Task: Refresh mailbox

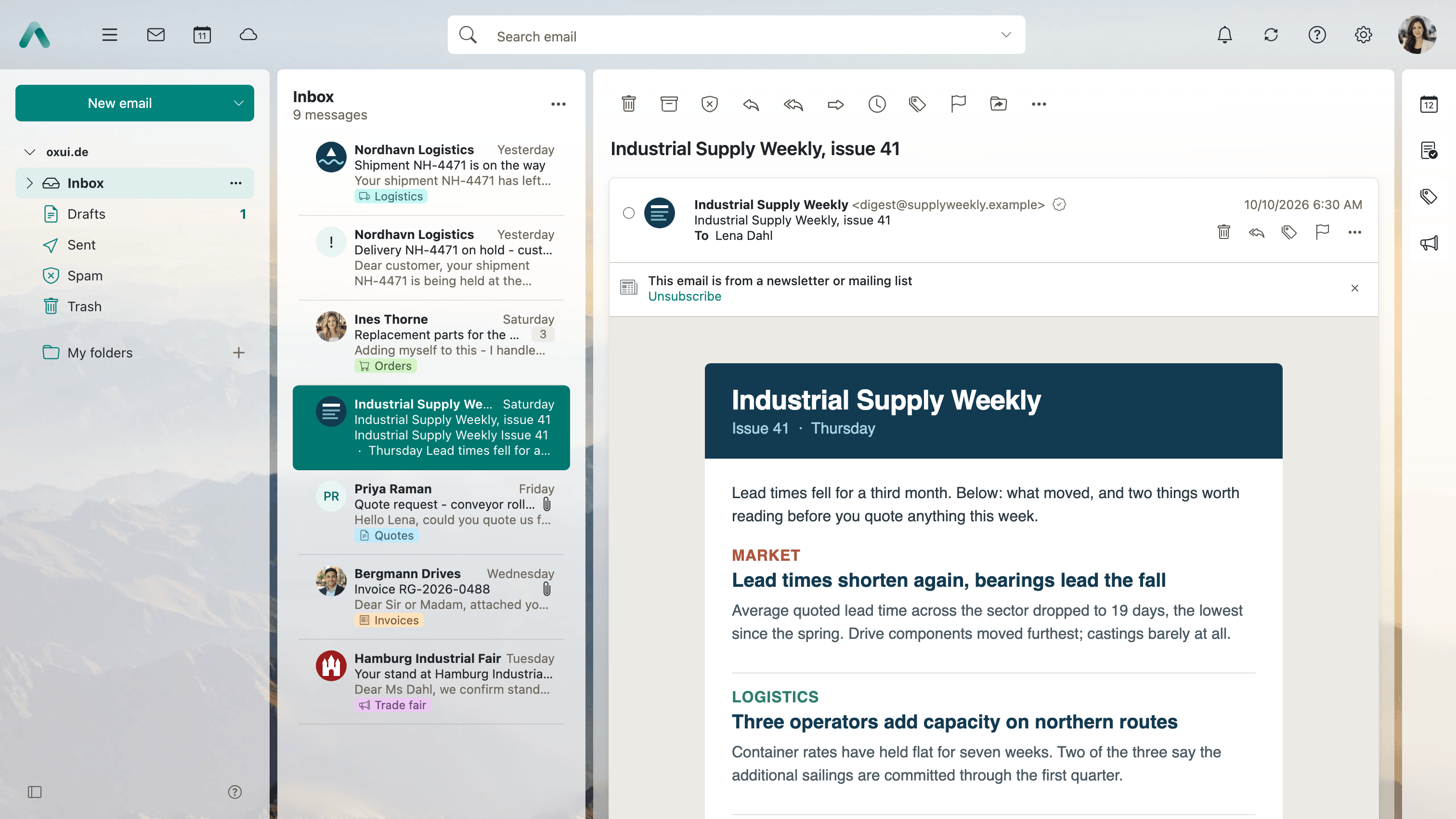Action: pos(1271,35)
